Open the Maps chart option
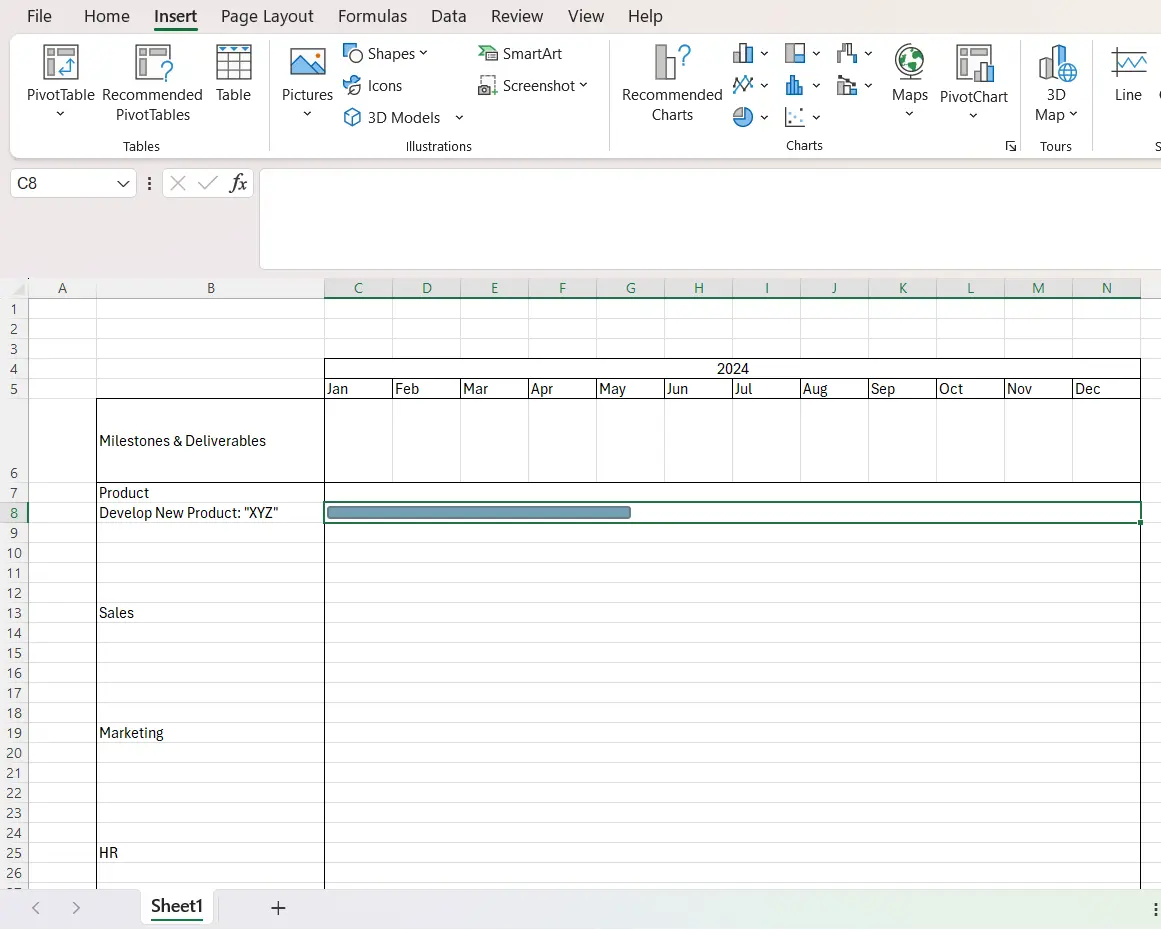Image resolution: width=1161 pixels, height=930 pixels. click(909, 73)
